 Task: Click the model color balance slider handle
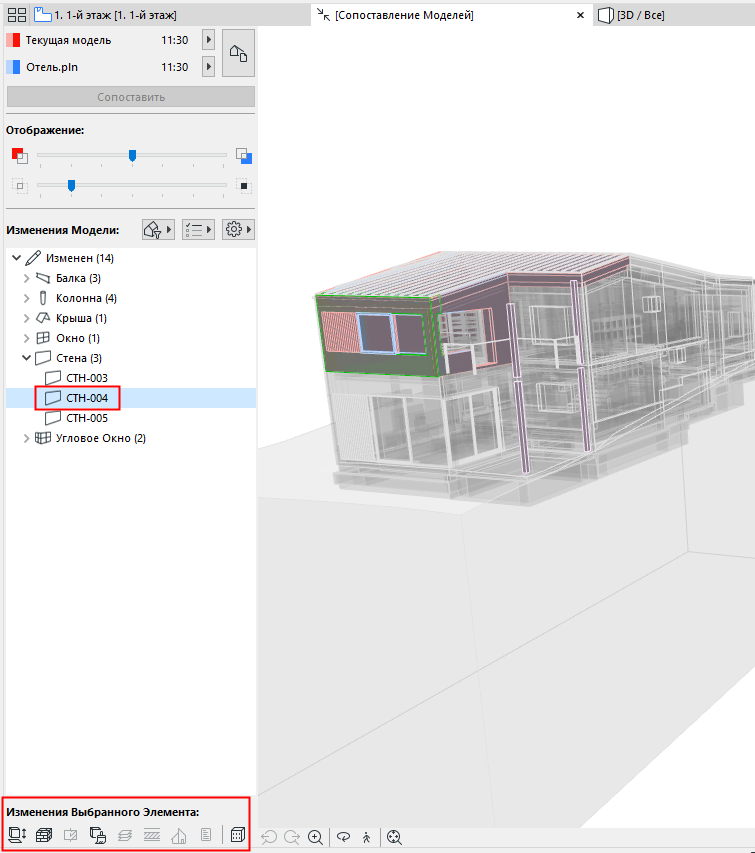[132, 156]
